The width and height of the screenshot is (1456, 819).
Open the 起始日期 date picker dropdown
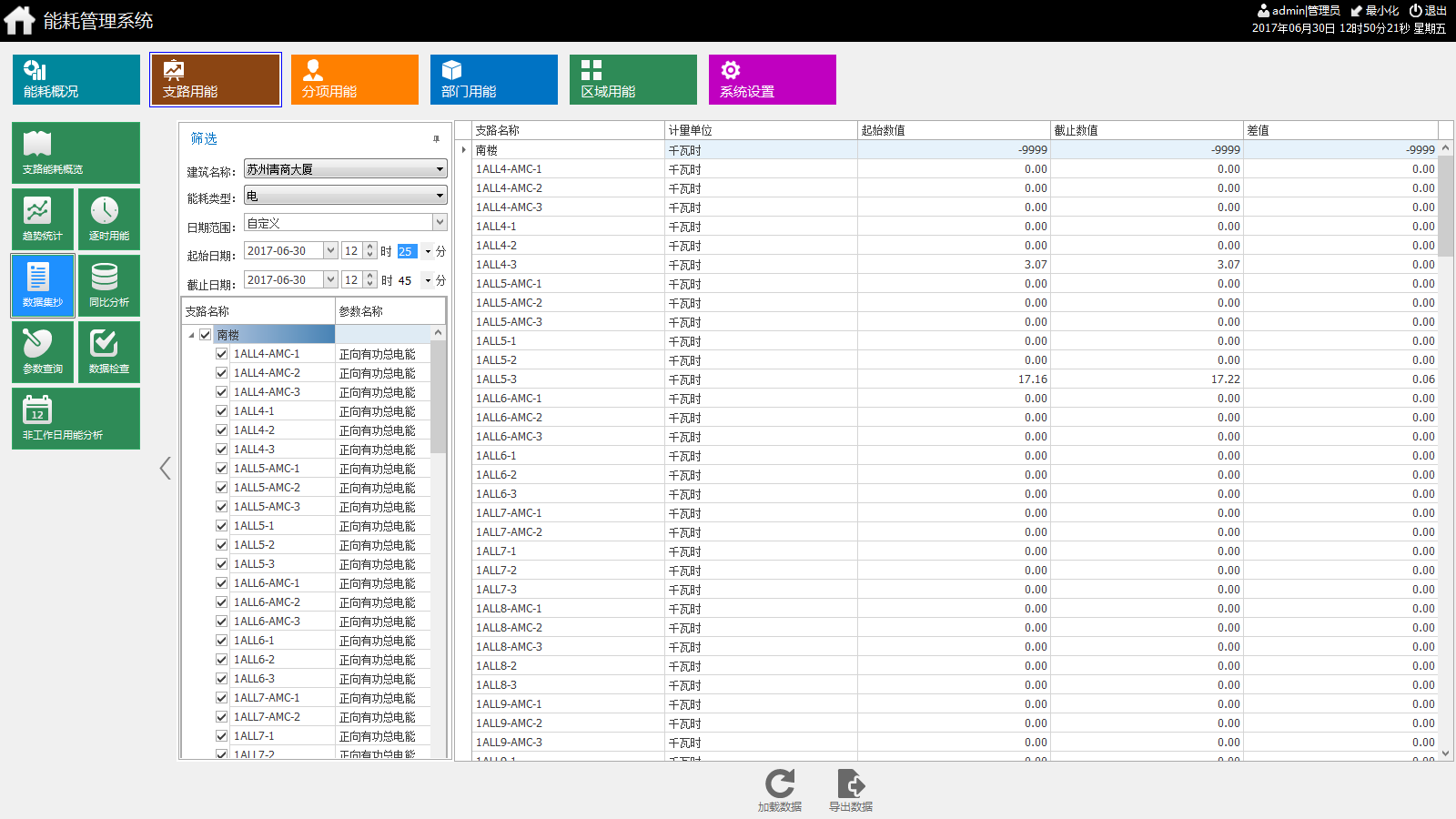pyautogui.click(x=330, y=251)
